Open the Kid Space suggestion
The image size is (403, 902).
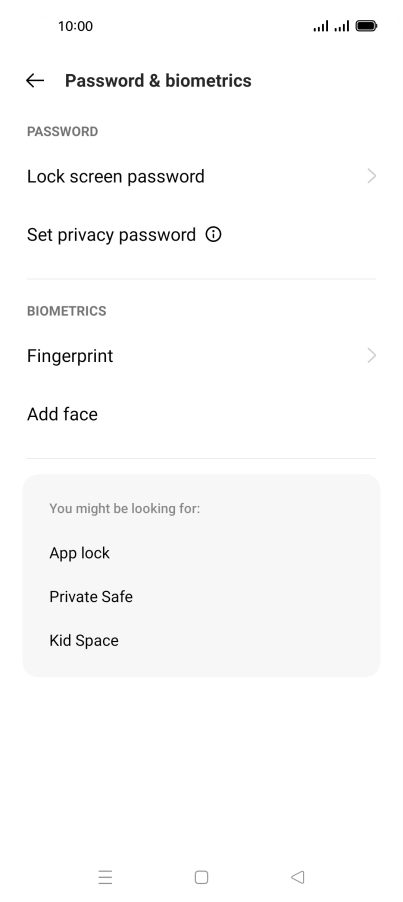point(201,640)
